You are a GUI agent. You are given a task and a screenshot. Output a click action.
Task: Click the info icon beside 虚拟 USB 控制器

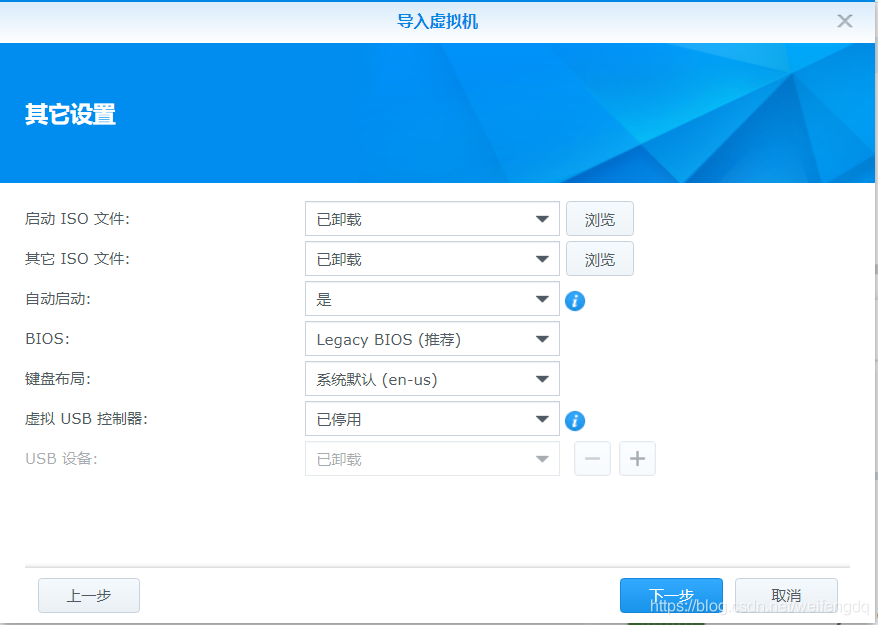tap(575, 420)
